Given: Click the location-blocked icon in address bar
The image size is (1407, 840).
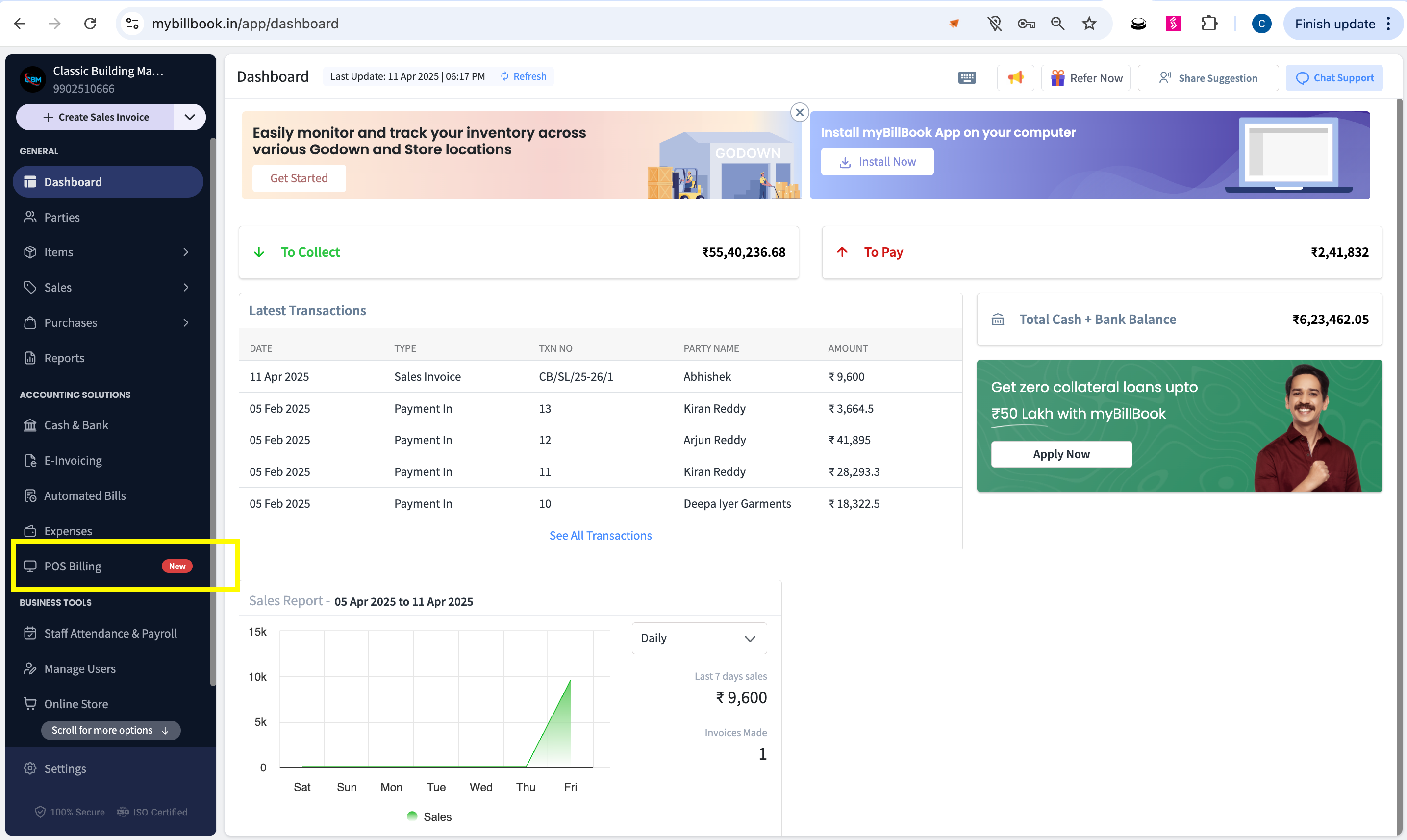Looking at the screenshot, I should tap(995, 23).
